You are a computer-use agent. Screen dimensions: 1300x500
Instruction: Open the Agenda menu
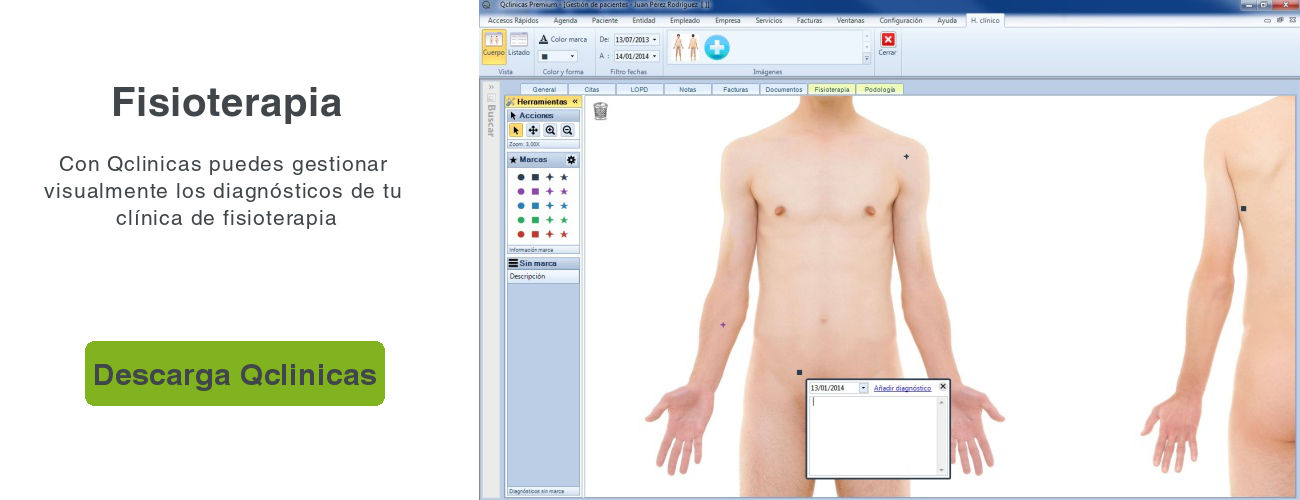click(565, 20)
